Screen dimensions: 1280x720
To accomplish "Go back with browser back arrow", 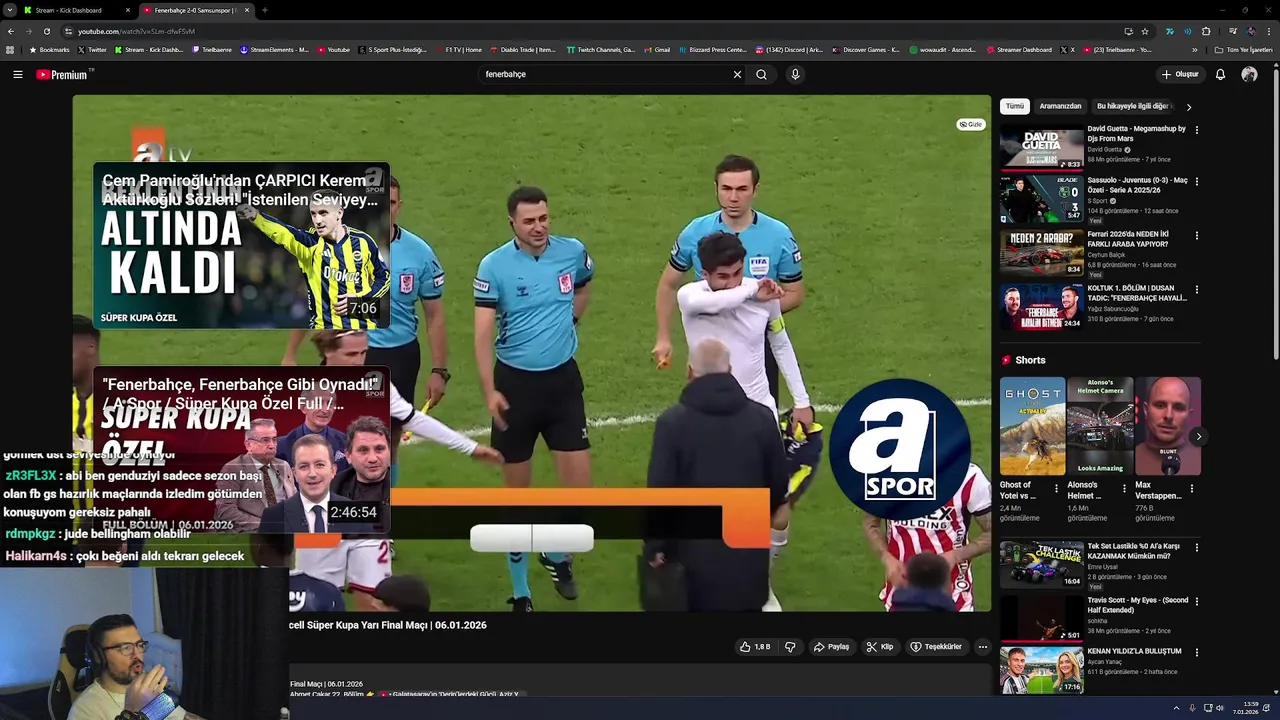I will [11, 31].
